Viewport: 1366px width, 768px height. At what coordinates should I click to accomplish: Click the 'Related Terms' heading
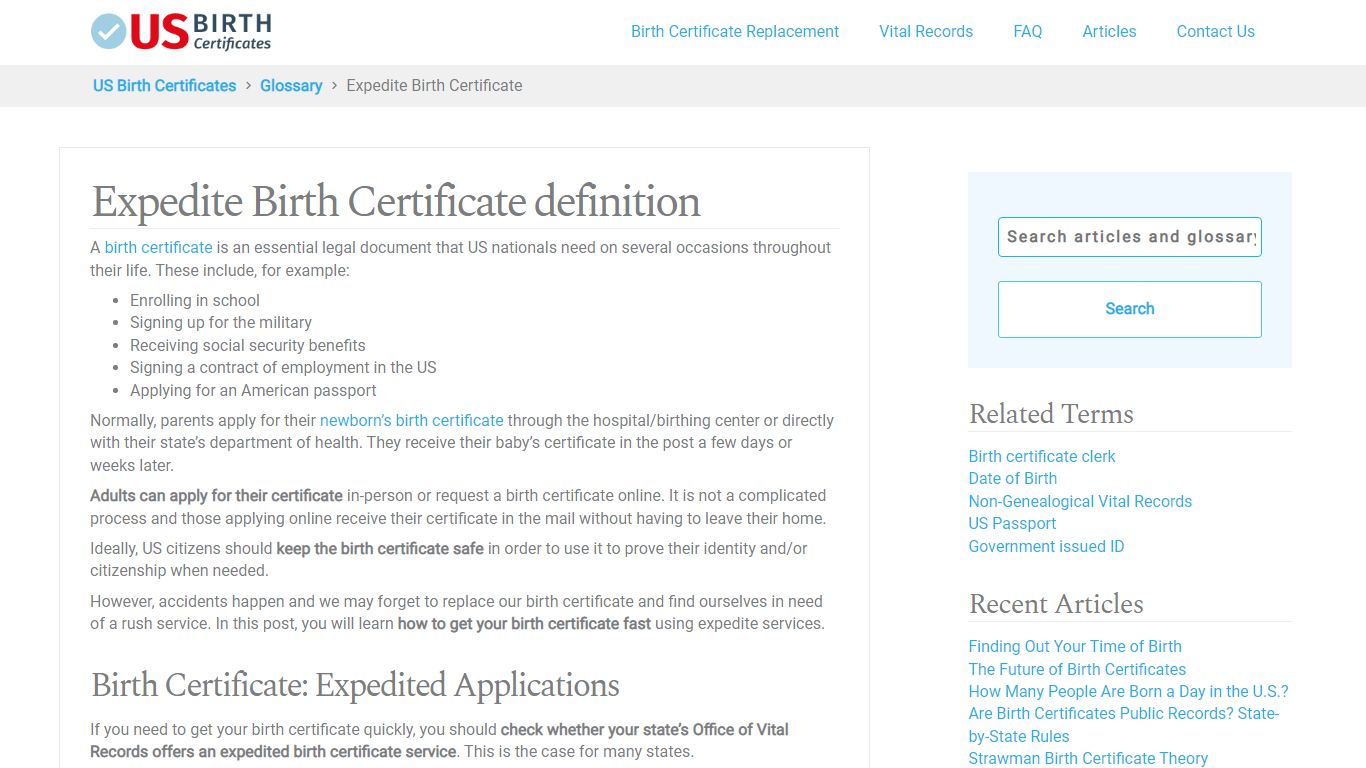[x=1051, y=414]
